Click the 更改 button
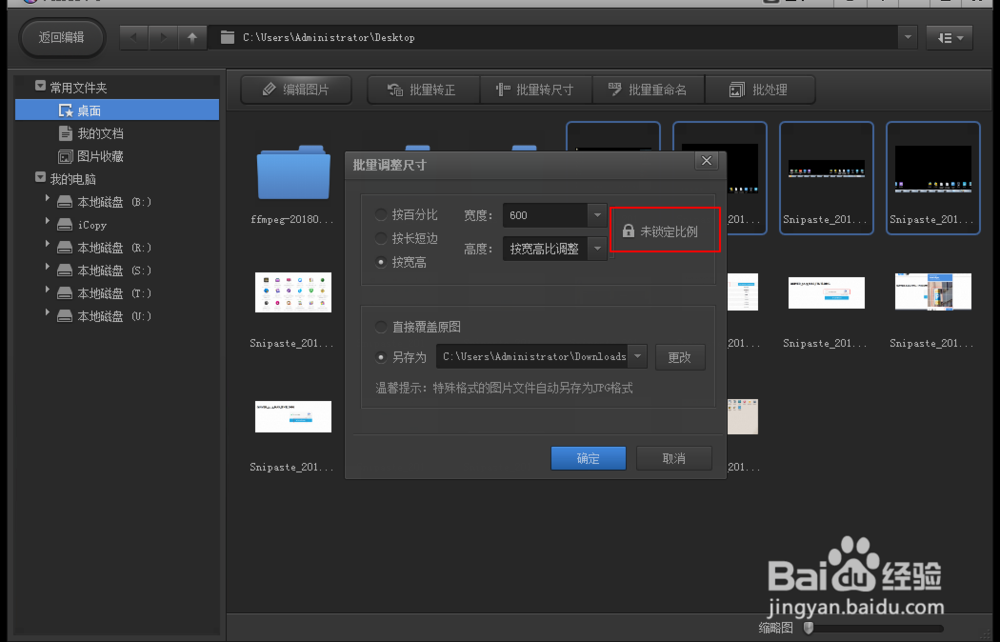The width and height of the screenshot is (1000, 642). click(x=680, y=357)
